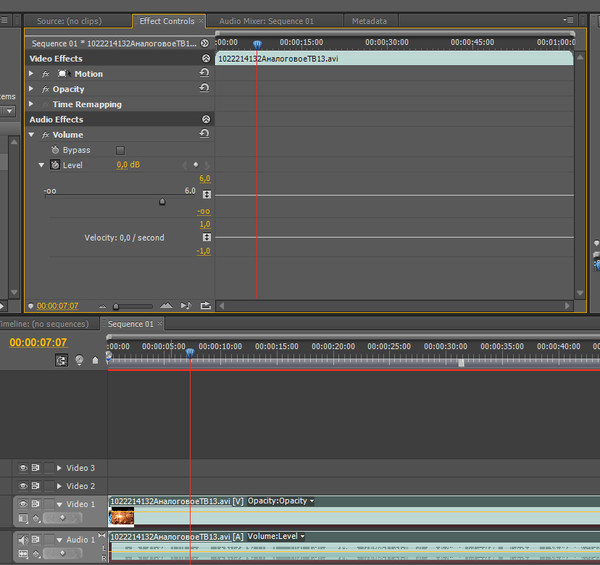The image size is (600, 565).
Task: Go to previous Level keyframe
Action: (x=185, y=165)
